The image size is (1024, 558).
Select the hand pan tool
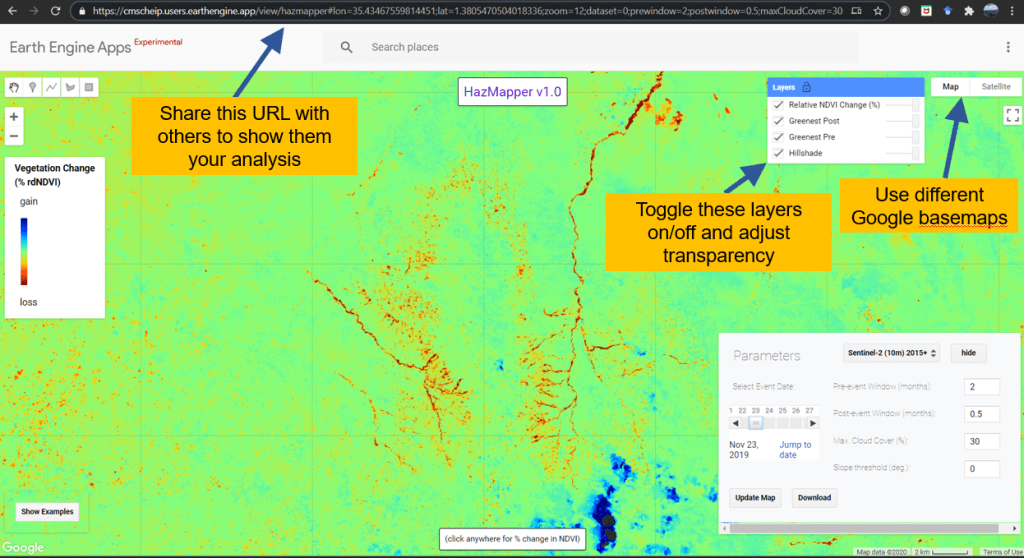click(15, 87)
